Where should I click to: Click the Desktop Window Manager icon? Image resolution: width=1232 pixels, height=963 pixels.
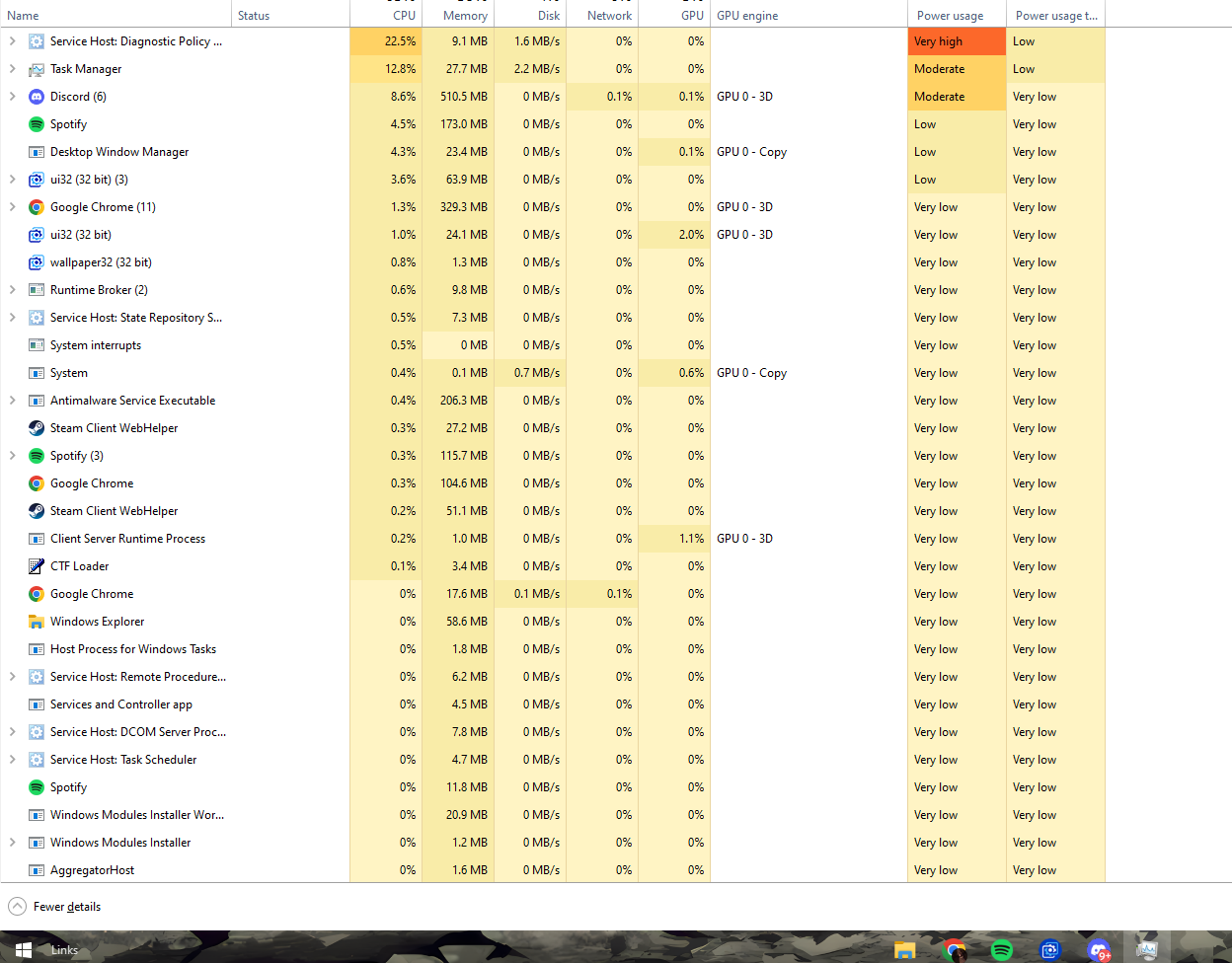pyautogui.click(x=37, y=152)
